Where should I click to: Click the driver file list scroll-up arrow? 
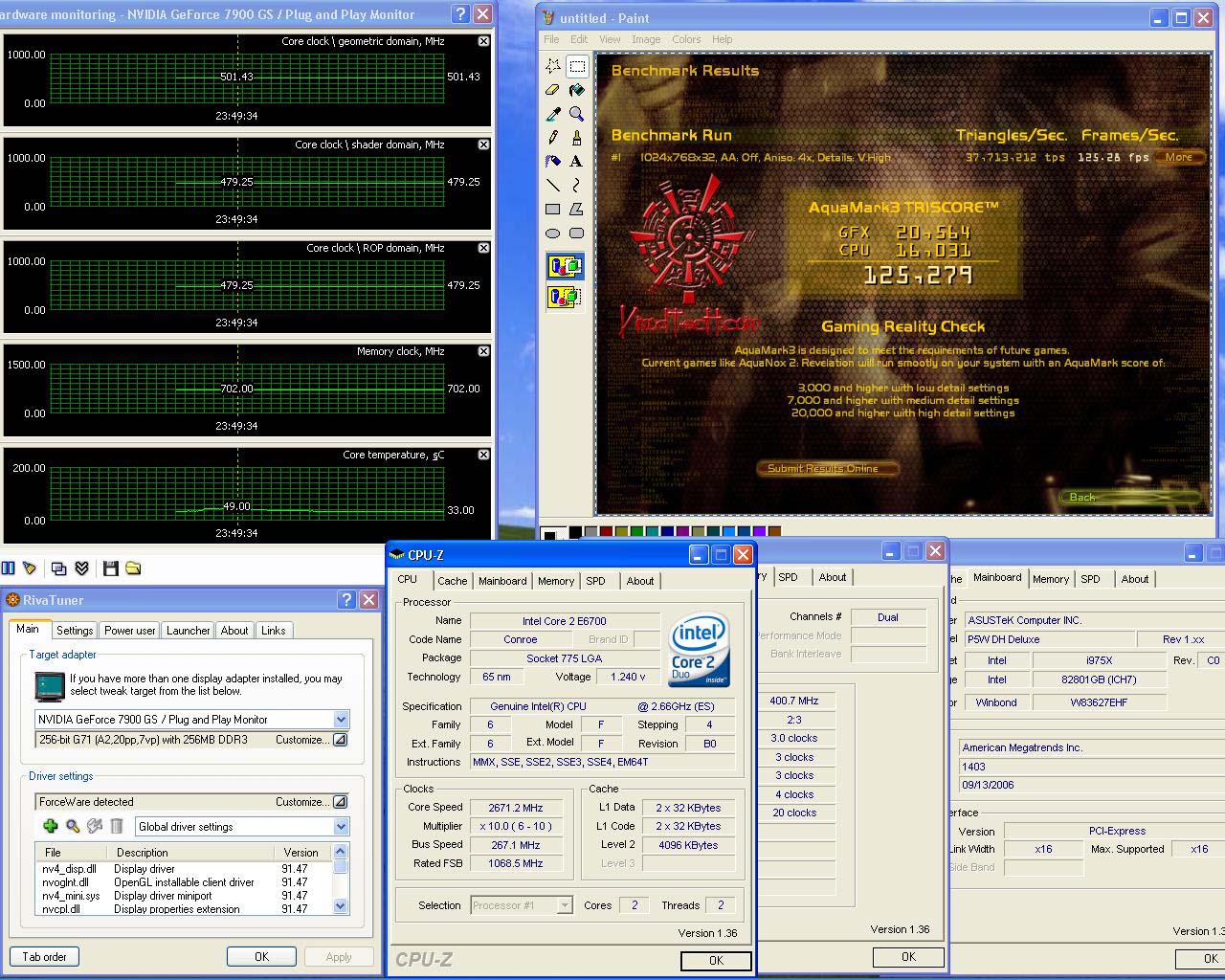[341, 852]
